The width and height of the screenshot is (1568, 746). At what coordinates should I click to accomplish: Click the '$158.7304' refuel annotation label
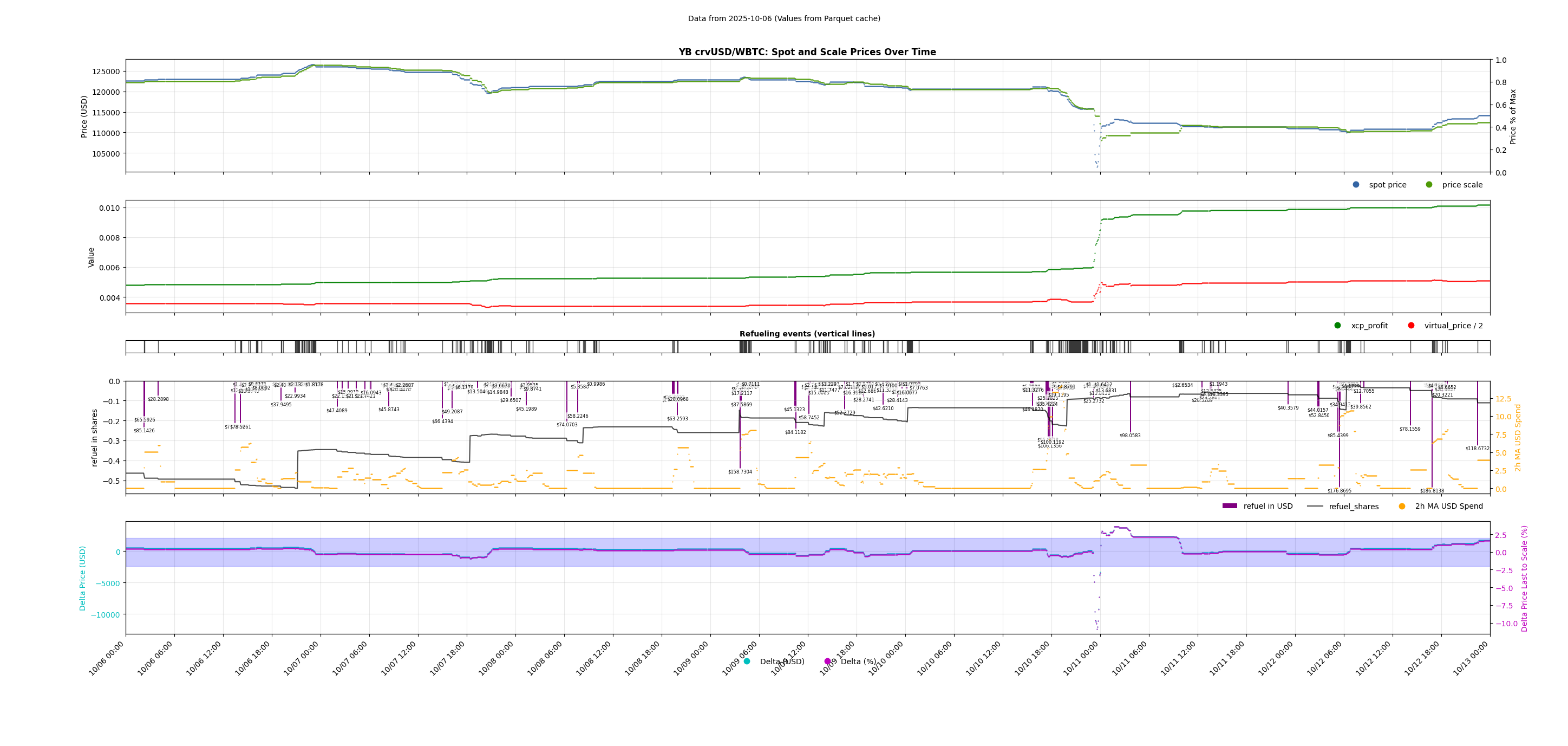(740, 472)
